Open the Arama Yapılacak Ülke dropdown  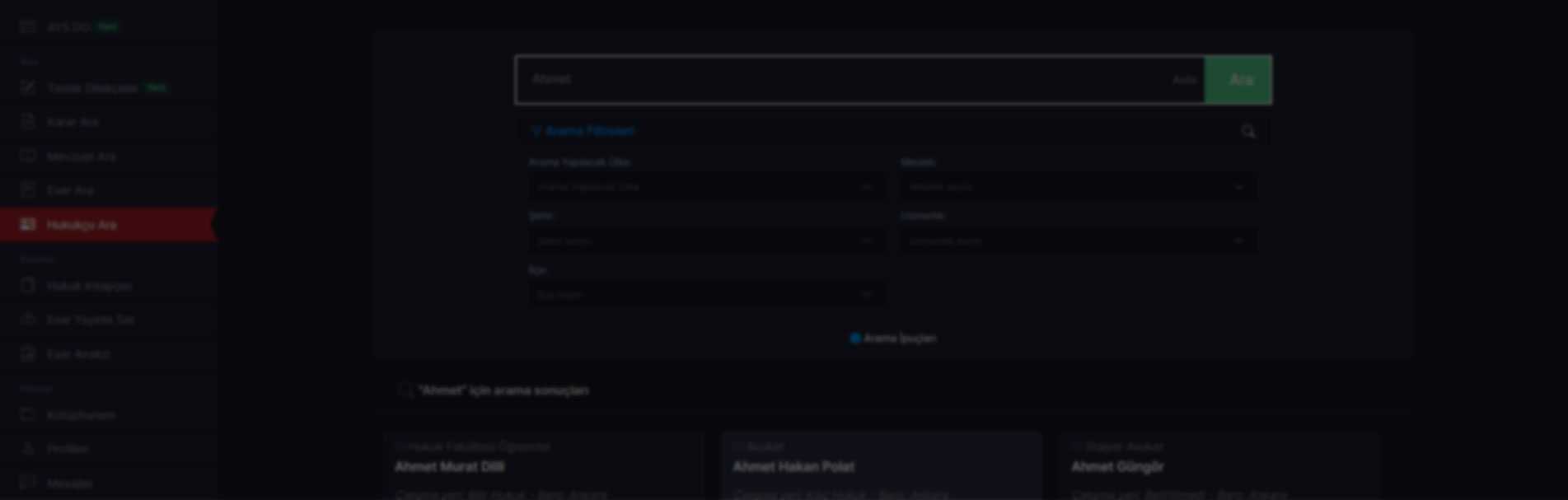point(706,187)
